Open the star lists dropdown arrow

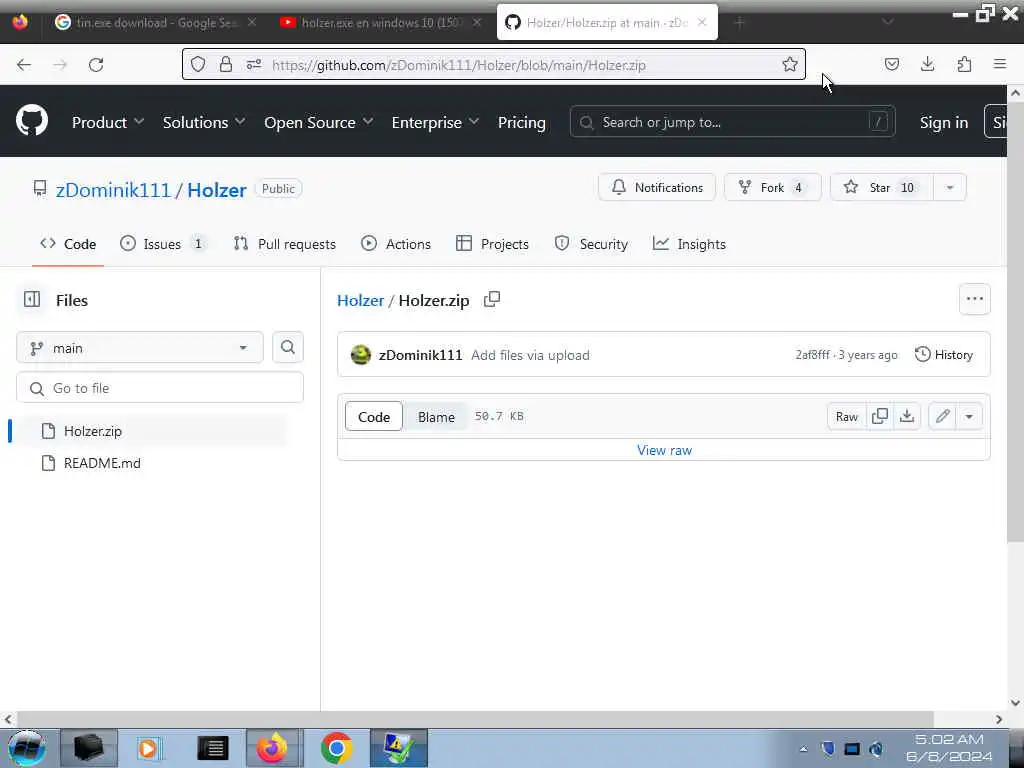pyautogui.click(x=950, y=187)
